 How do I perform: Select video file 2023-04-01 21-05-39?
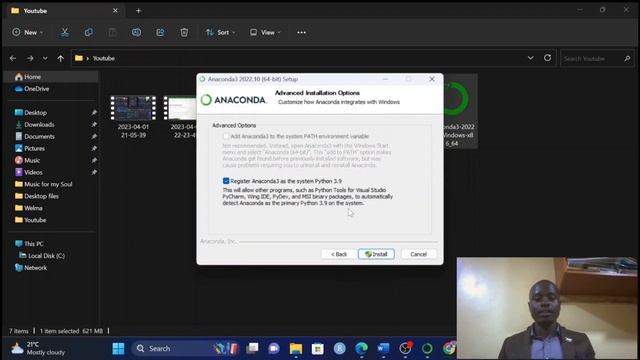[x=133, y=117]
